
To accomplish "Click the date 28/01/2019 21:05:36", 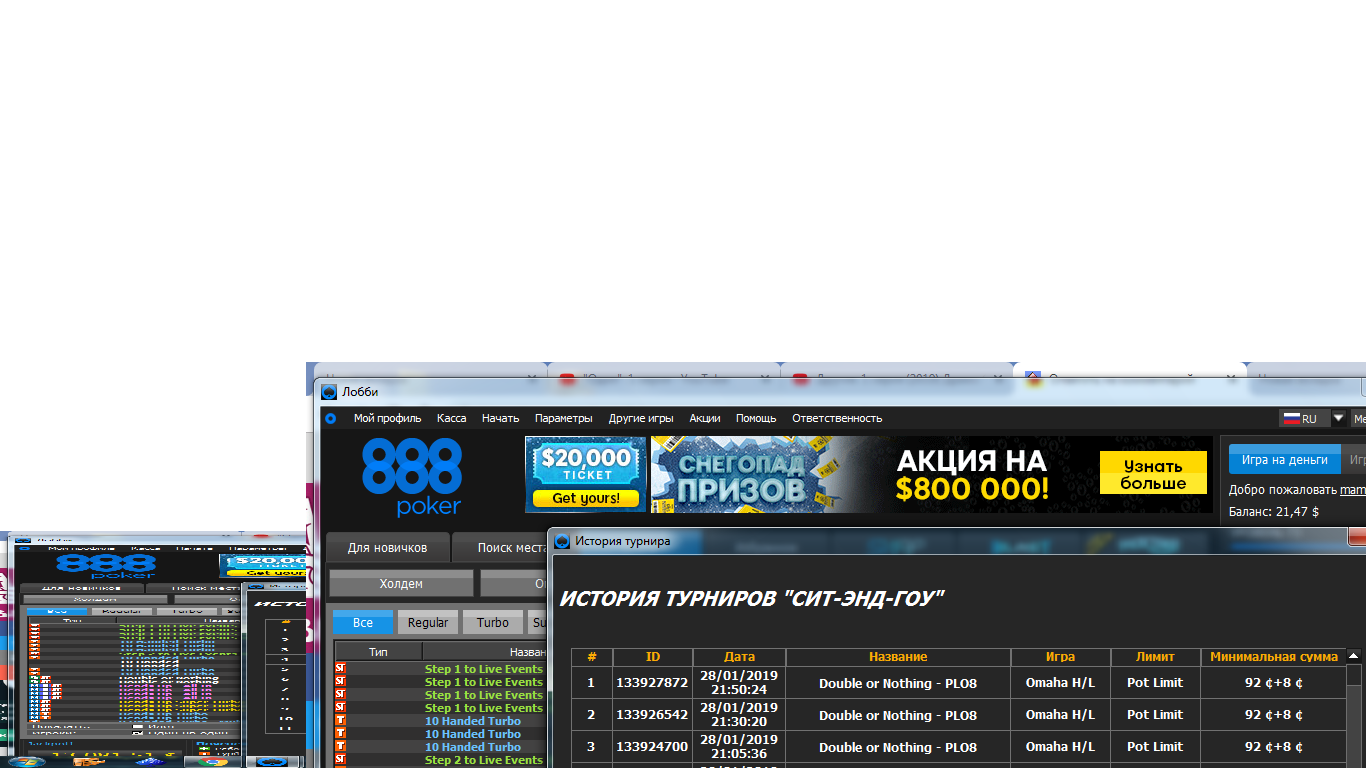I will [x=739, y=747].
